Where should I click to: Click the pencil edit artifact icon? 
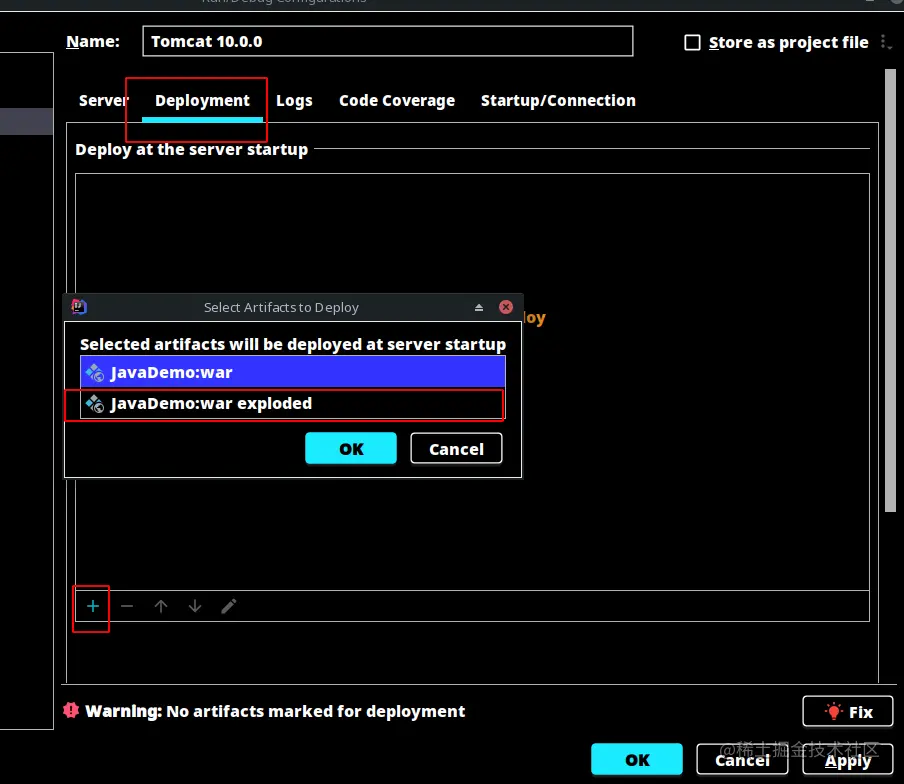[229, 606]
